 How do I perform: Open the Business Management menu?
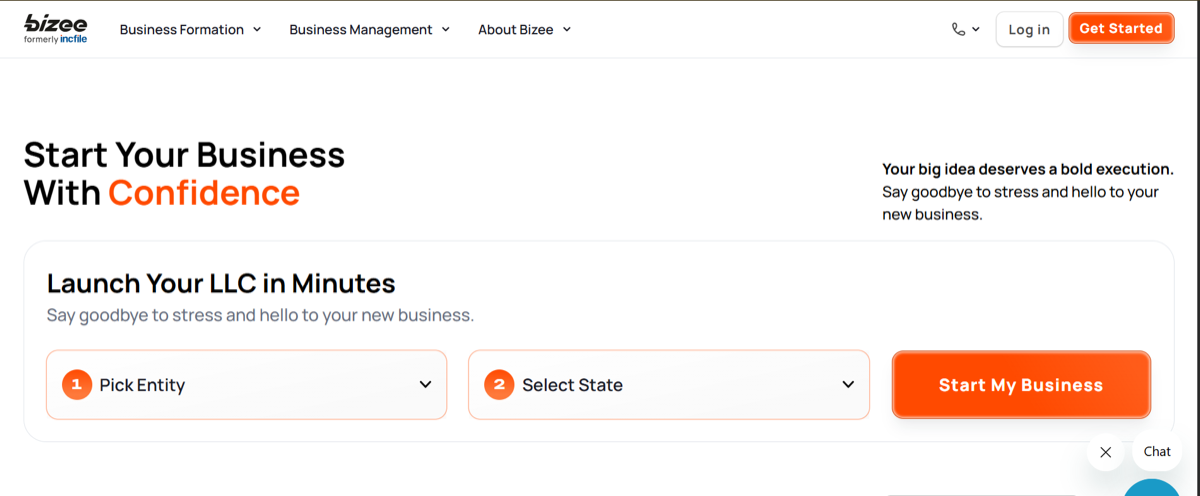click(369, 29)
